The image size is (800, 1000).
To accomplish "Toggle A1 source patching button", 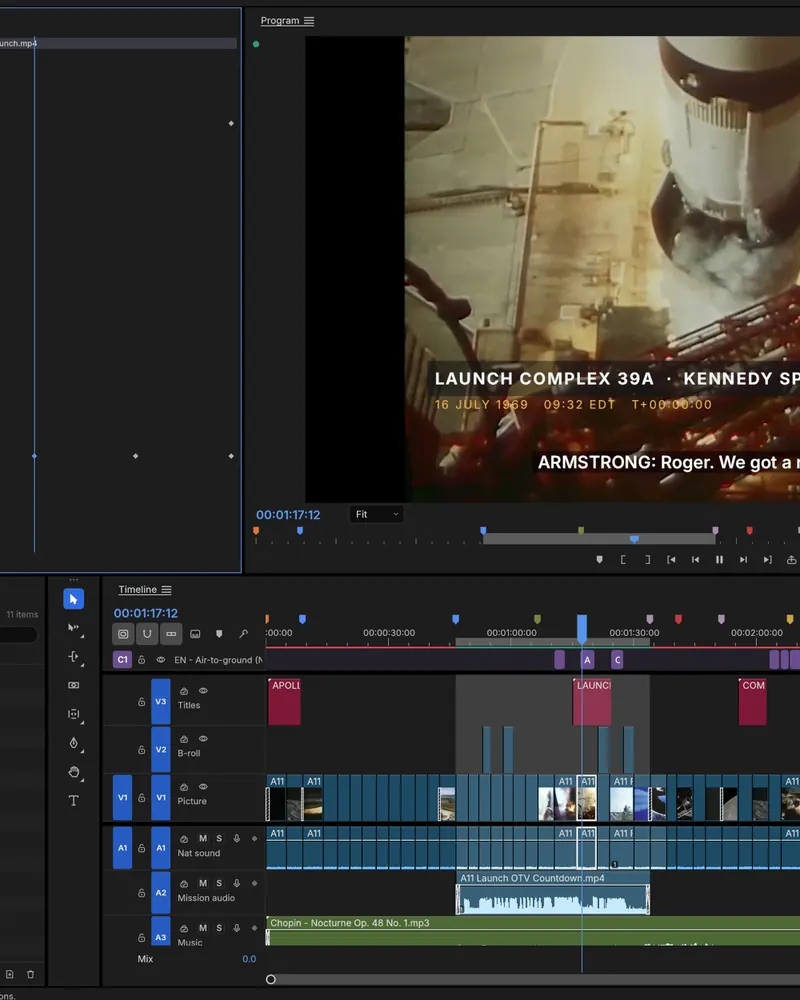I will (x=122, y=848).
